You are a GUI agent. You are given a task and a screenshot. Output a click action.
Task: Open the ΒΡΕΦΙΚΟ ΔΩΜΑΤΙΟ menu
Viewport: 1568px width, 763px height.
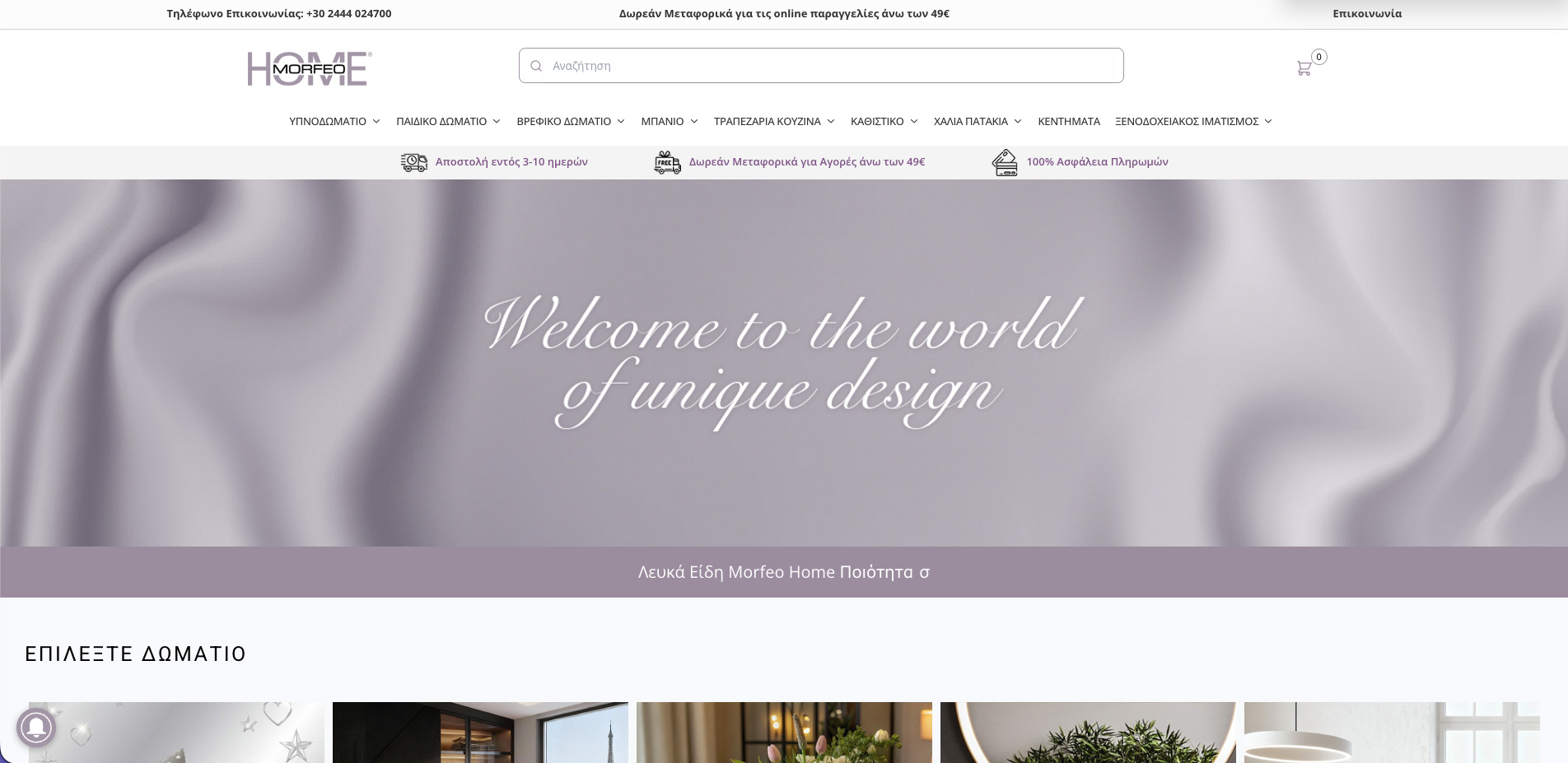tap(571, 121)
